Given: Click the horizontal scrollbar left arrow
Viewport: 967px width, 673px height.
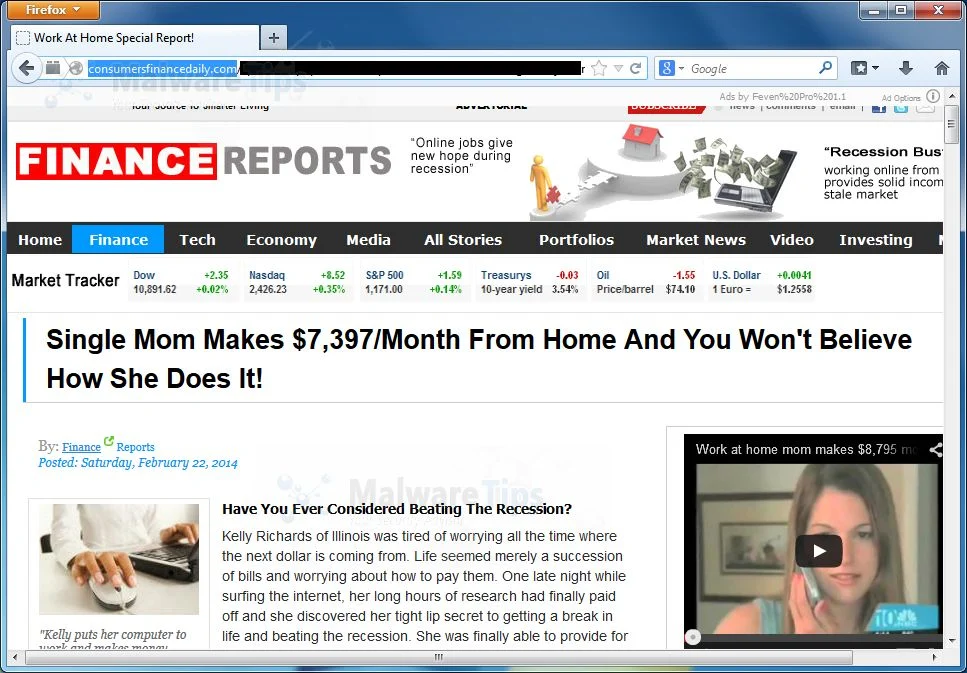Looking at the screenshot, I should click(x=15, y=658).
